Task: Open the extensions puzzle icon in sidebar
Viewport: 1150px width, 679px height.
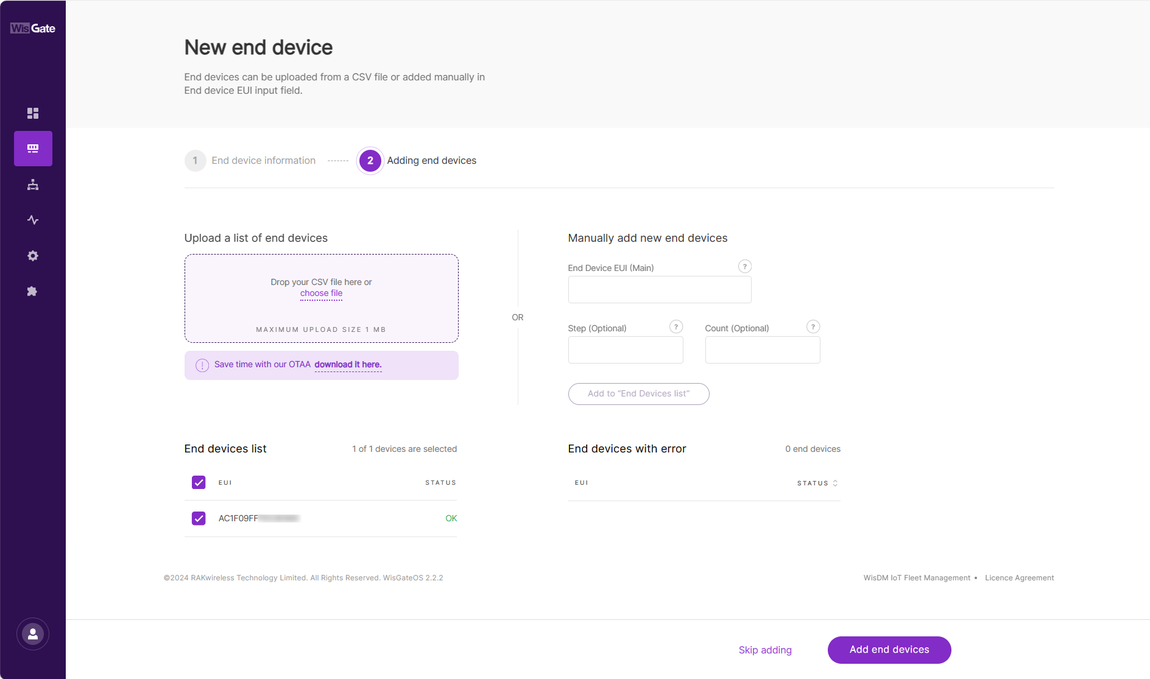Action: pyautogui.click(x=32, y=291)
